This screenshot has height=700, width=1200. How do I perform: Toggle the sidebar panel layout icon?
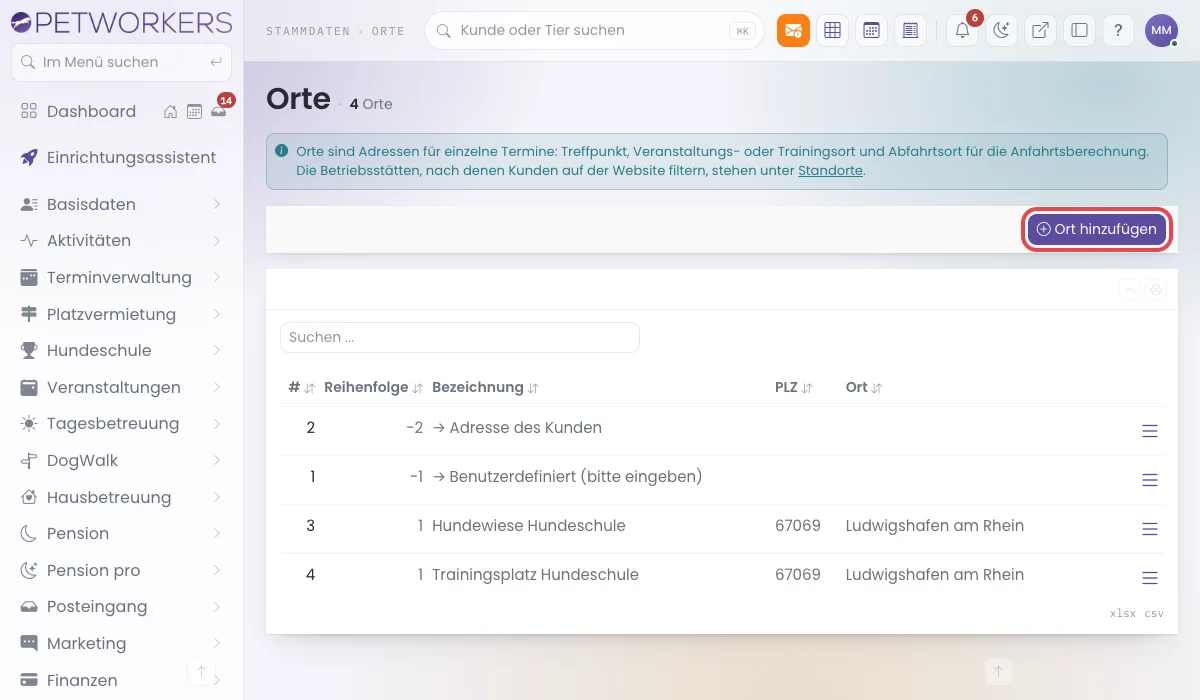point(1079,31)
